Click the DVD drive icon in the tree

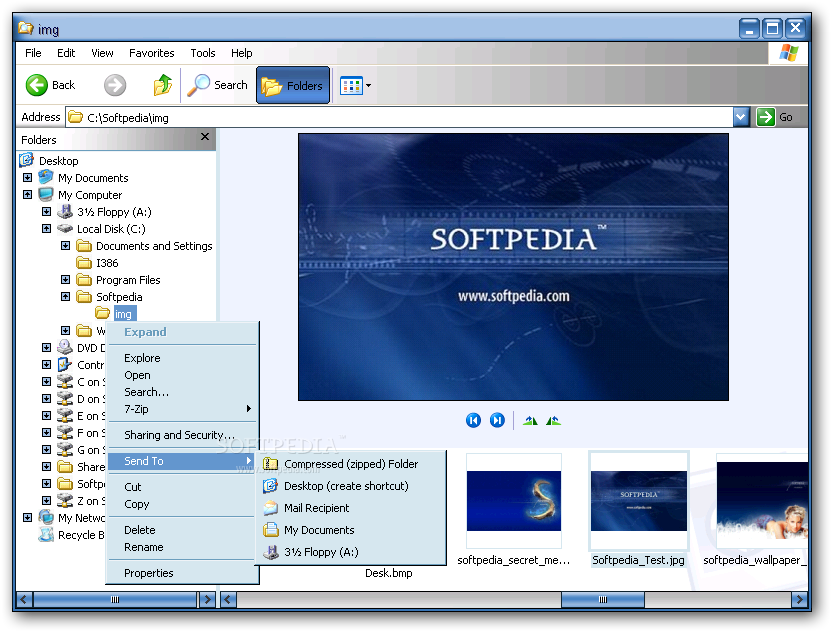click(x=65, y=348)
